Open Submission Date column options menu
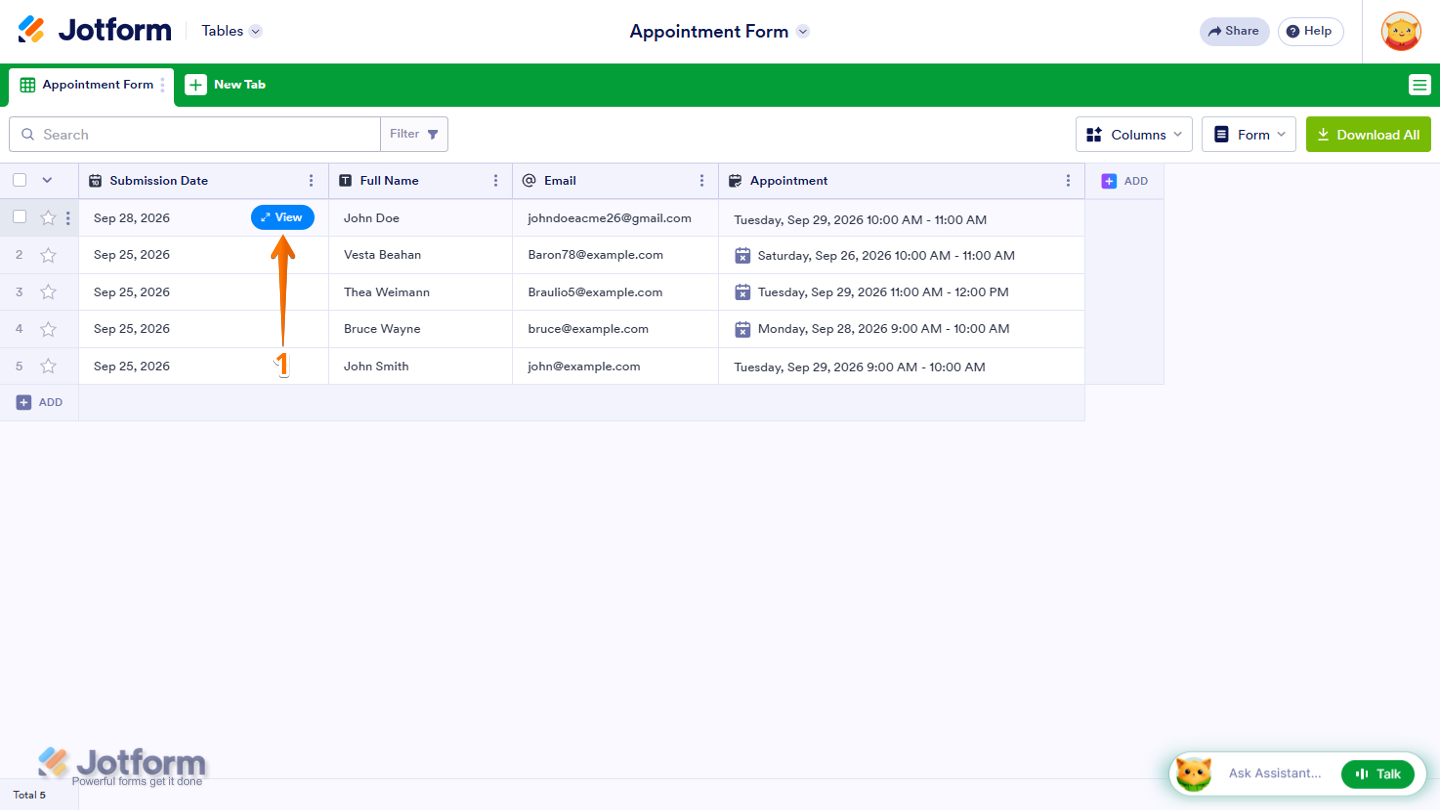The height and width of the screenshot is (810, 1440). click(311, 181)
